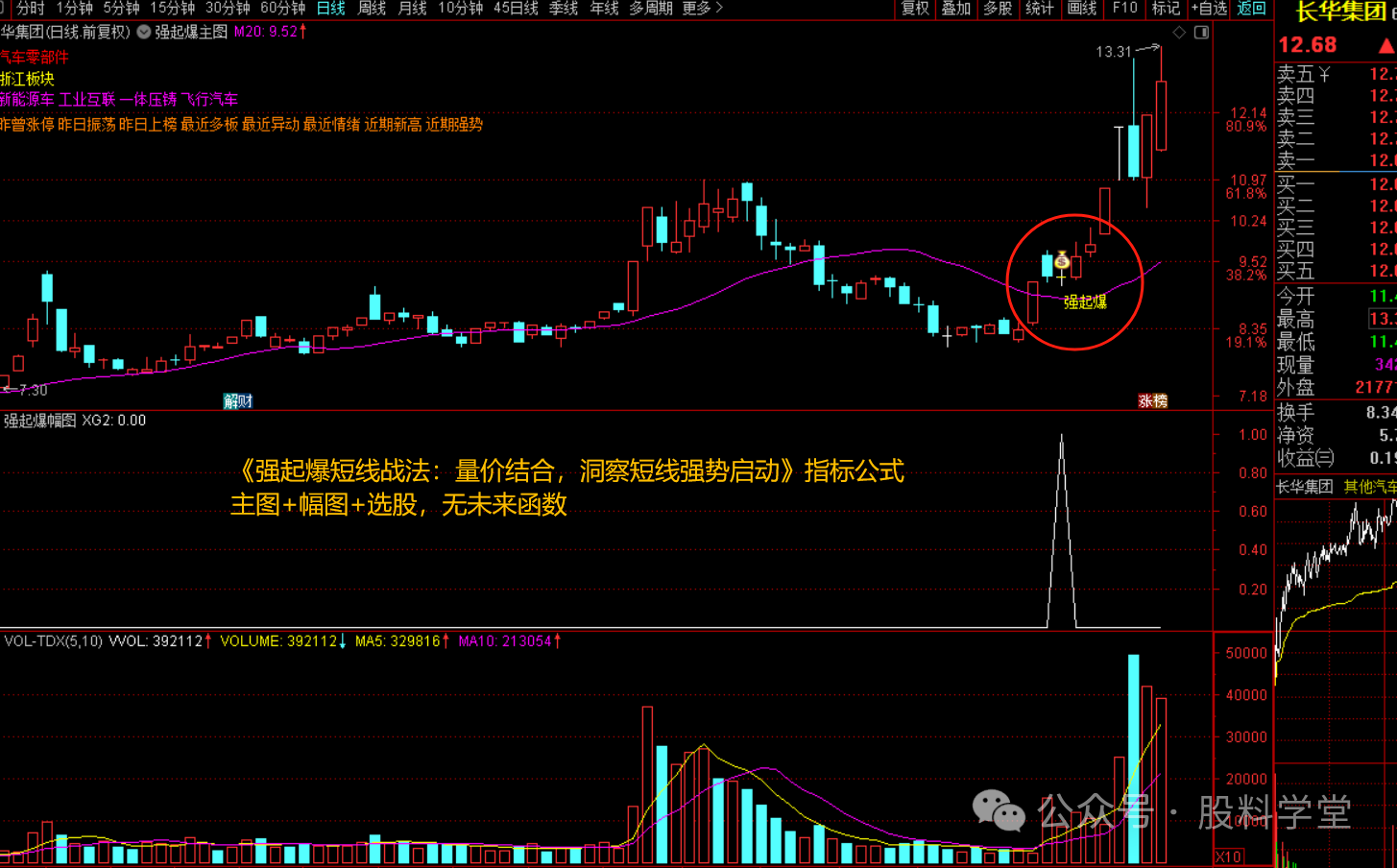Click the 返回 back button
Image resolution: width=1397 pixels, height=868 pixels.
[x=1251, y=9]
